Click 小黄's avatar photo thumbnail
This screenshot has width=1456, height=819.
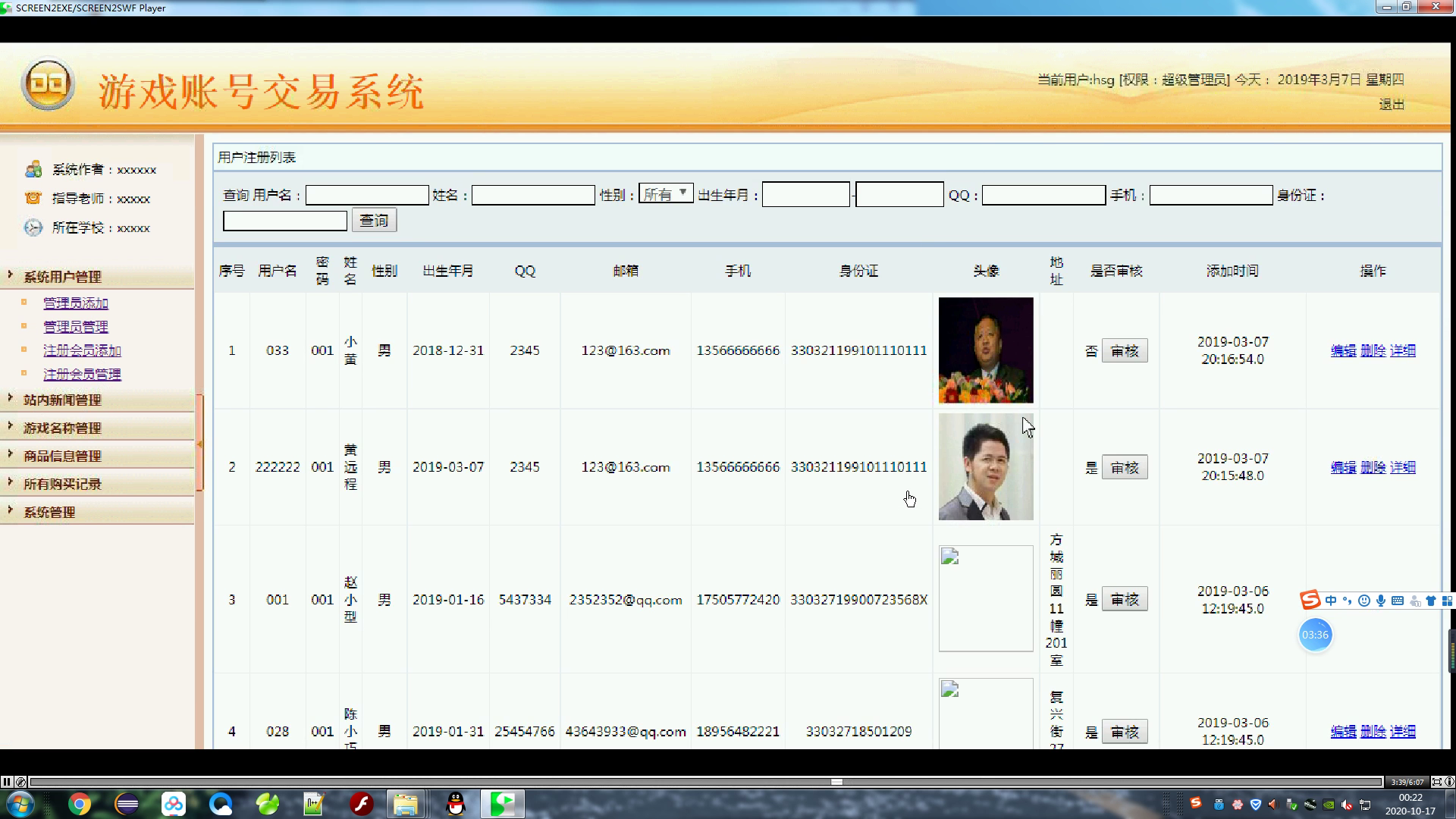tap(986, 350)
